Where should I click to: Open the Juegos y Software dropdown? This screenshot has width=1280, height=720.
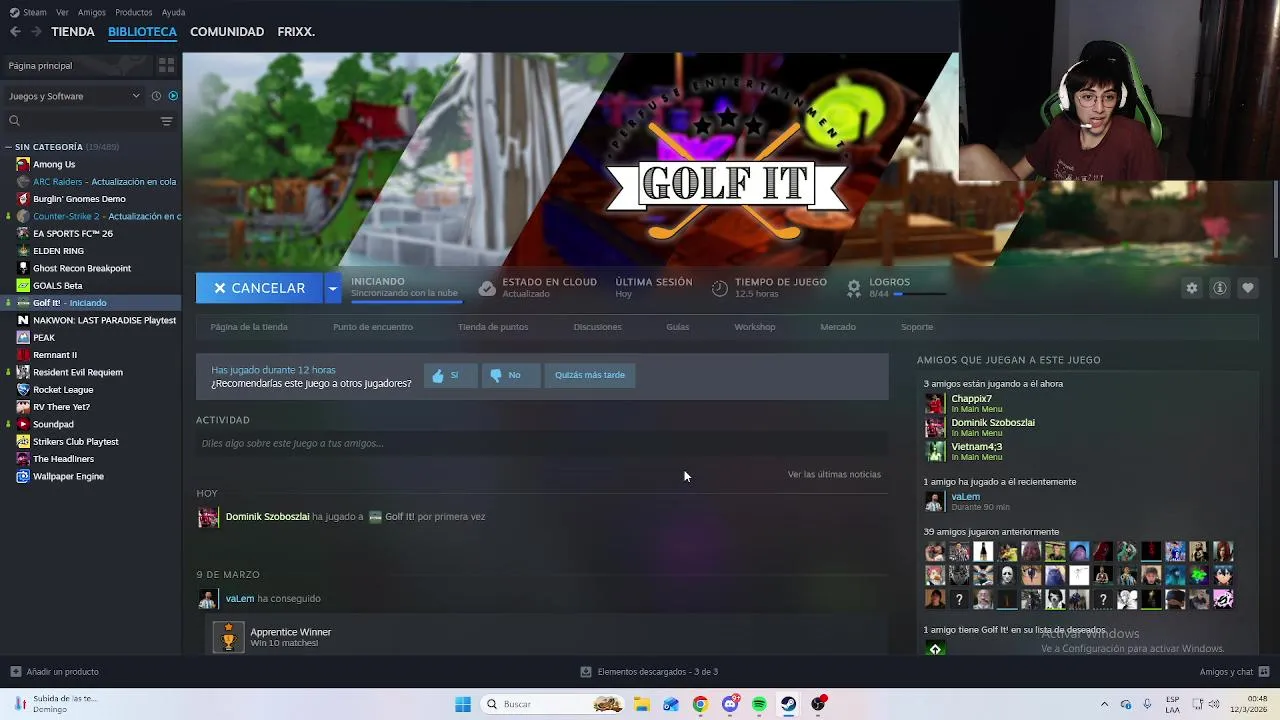(74, 96)
